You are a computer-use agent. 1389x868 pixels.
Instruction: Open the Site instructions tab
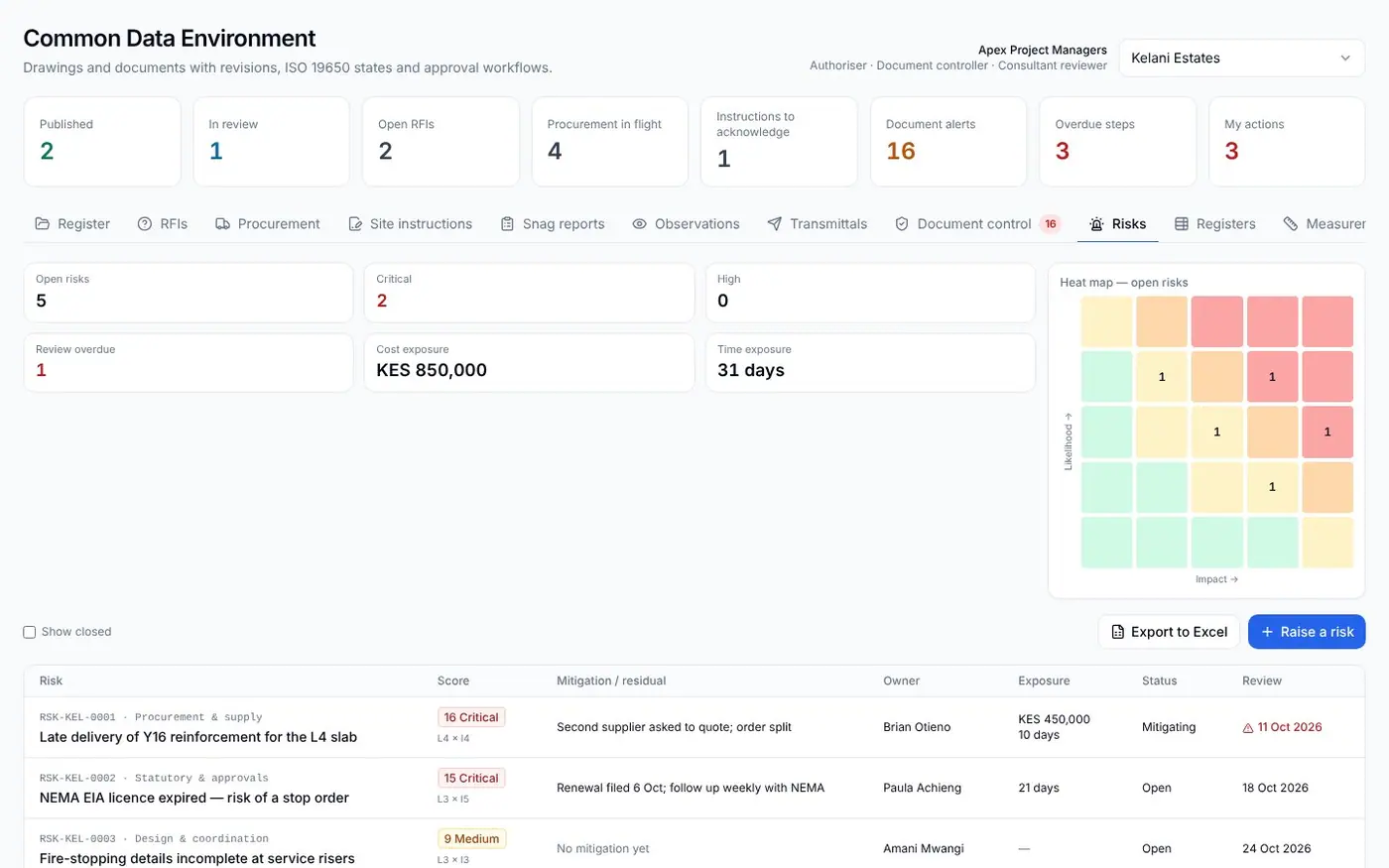411,224
